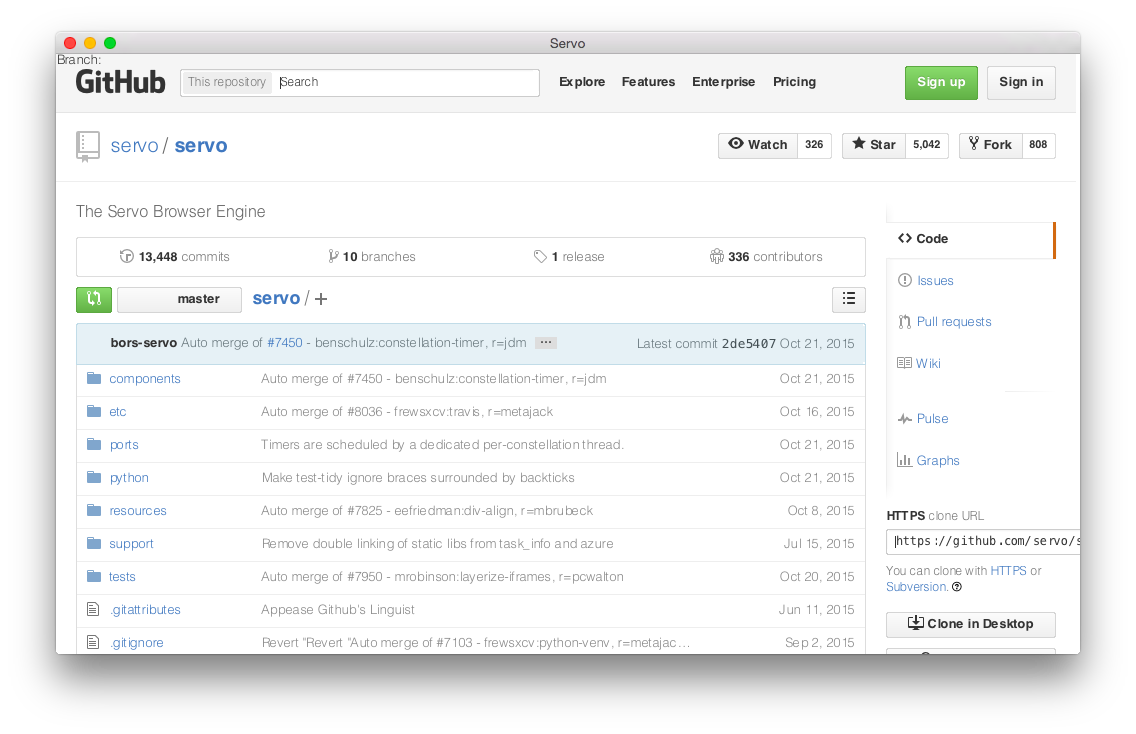The image size is (1136, 734).
Task: Open the HTTPS clone option link
Action: (1008, 571)
